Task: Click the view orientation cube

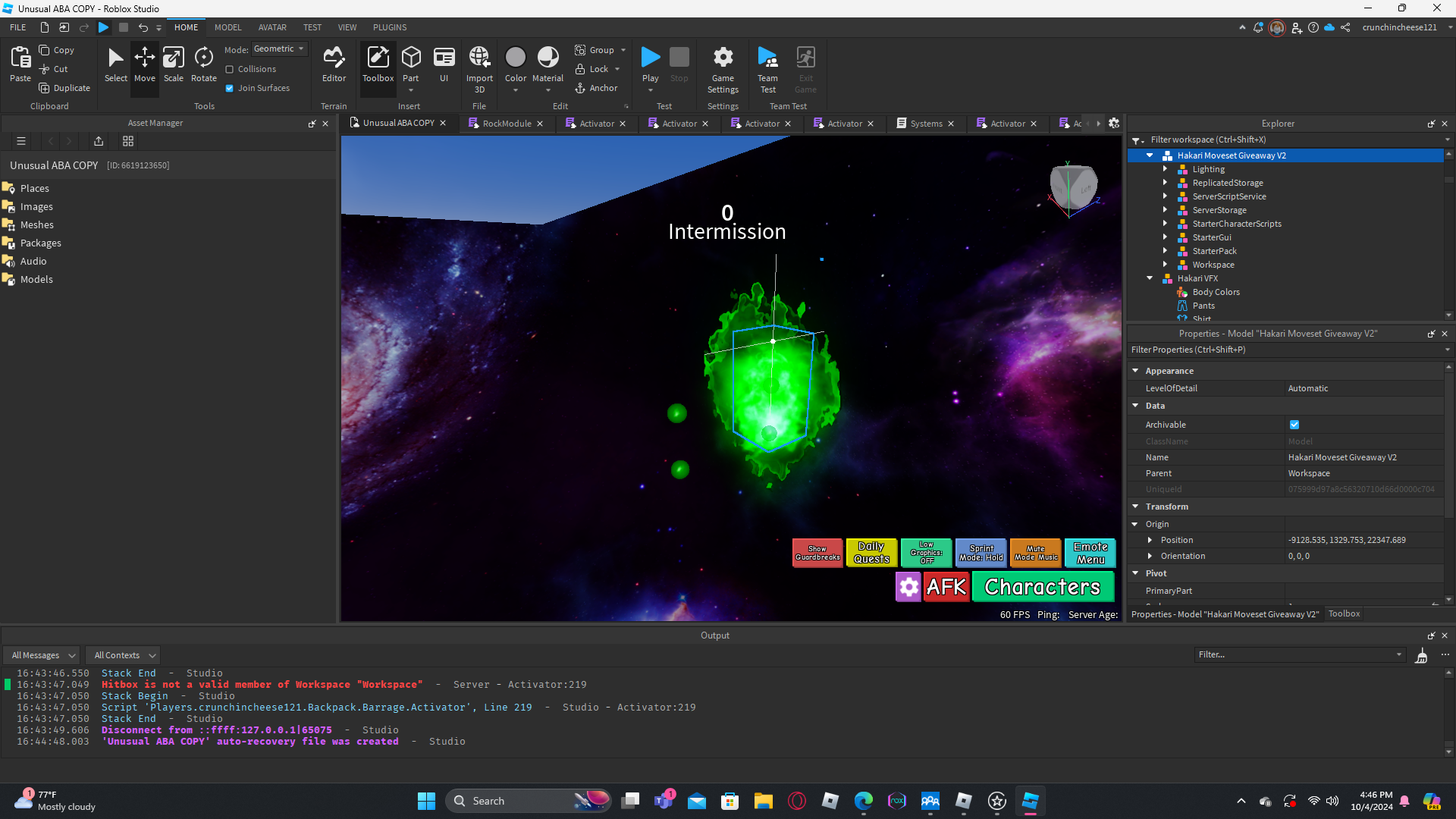Action: pos(1073,187)
